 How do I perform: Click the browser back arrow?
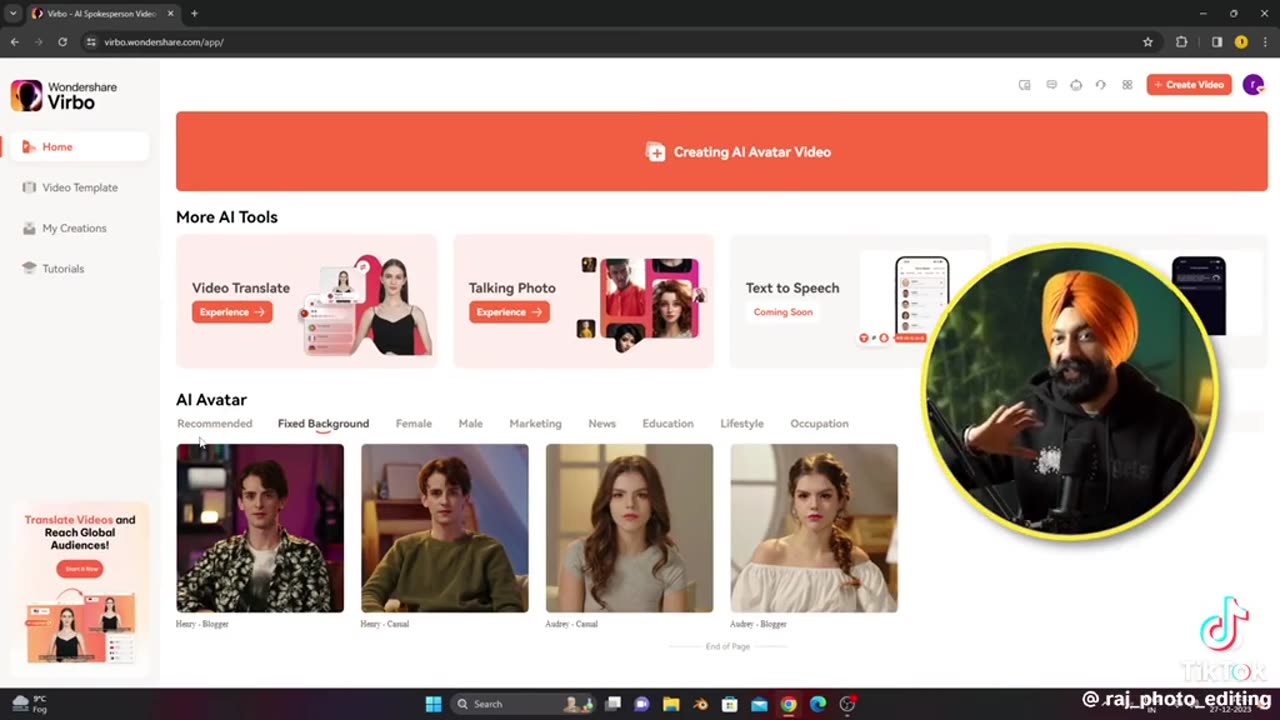pyautogui.click(x=14, y=42)
